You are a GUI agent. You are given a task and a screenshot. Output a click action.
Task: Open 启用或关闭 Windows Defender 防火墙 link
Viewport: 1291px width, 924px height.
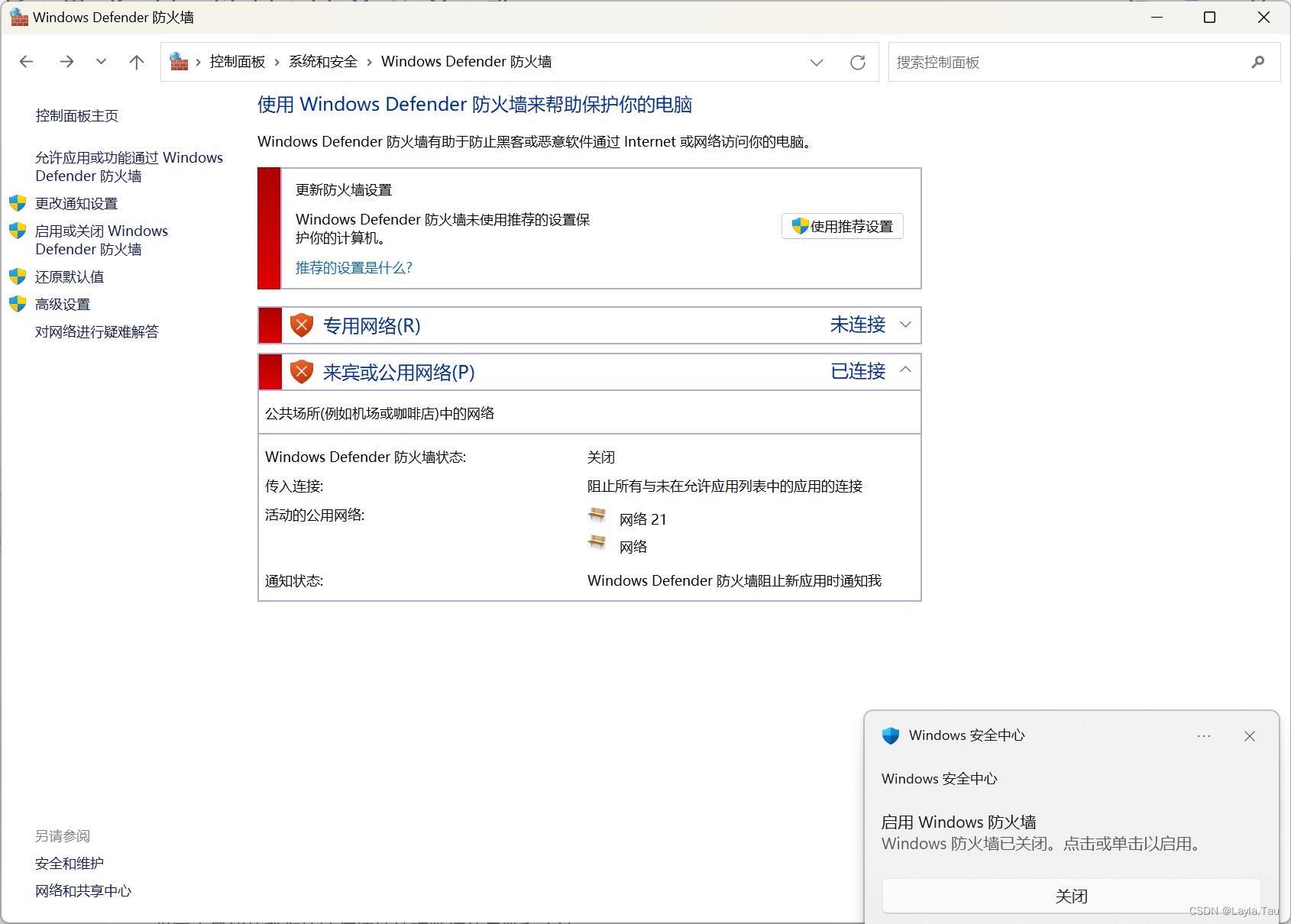tap(102, 240)
